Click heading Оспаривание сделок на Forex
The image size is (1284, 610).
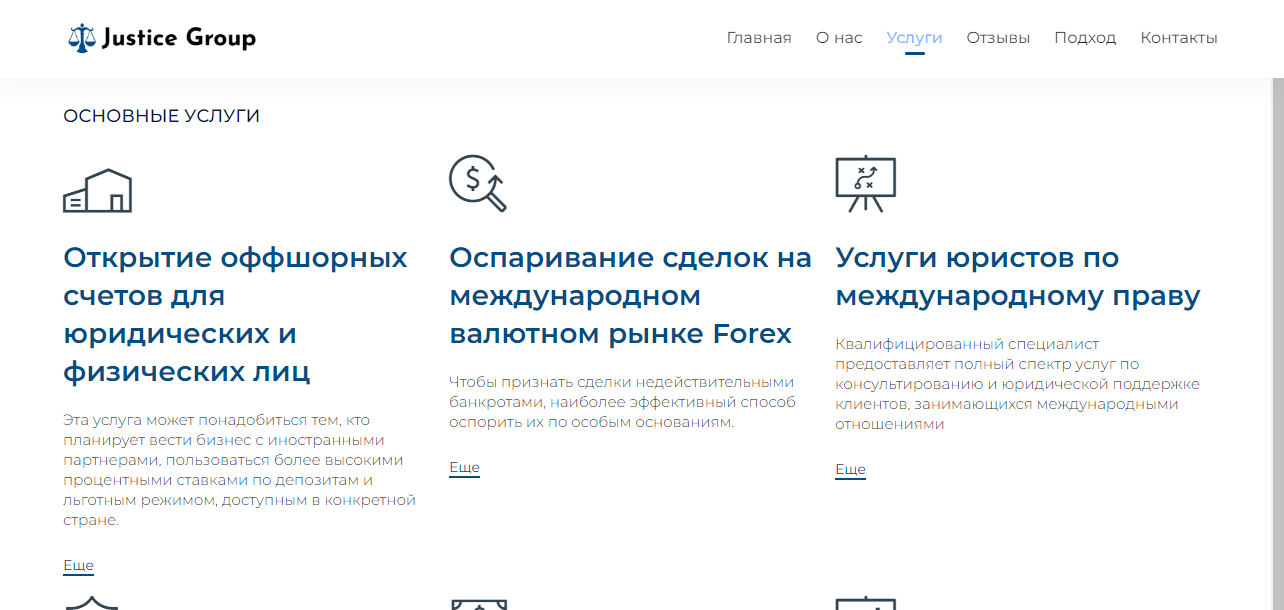pyautogui.click(x=630, y=295)
